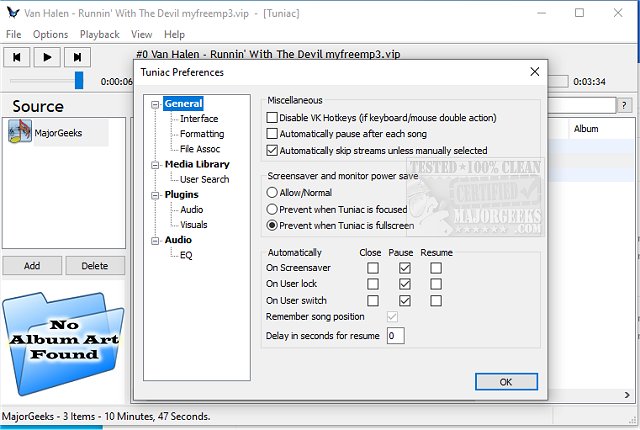Open Visuals plugins page
This screenshot has width=640, height=430.
pyautogui.click(x=193, y=225)
